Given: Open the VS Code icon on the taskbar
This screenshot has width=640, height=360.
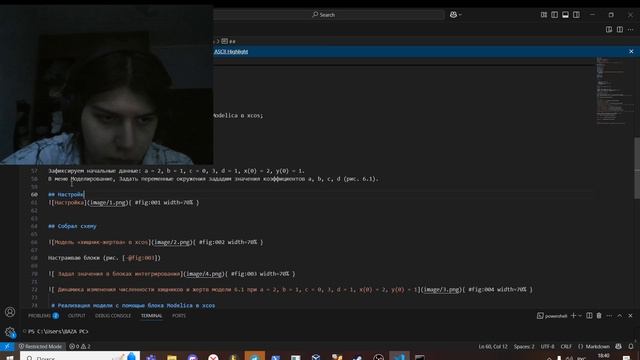Looking at the screenshot, I should [x=399, y=357].
